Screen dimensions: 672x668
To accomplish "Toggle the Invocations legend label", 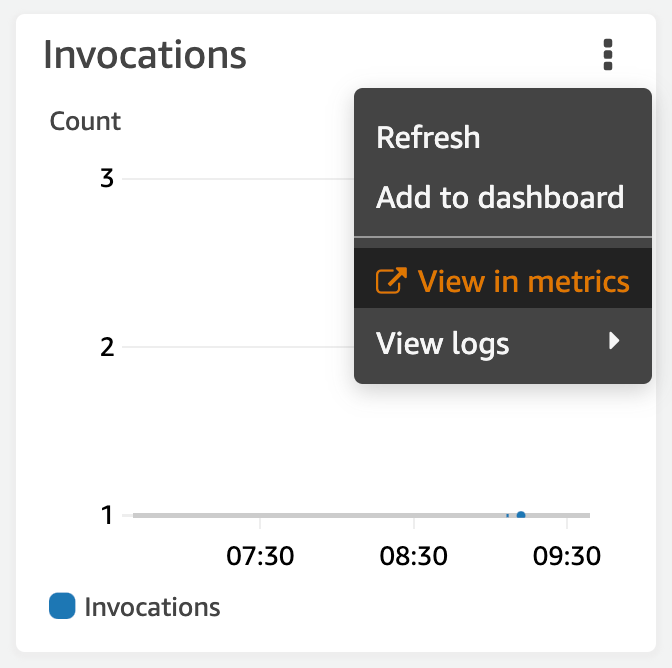I will (x=152, y=606).
